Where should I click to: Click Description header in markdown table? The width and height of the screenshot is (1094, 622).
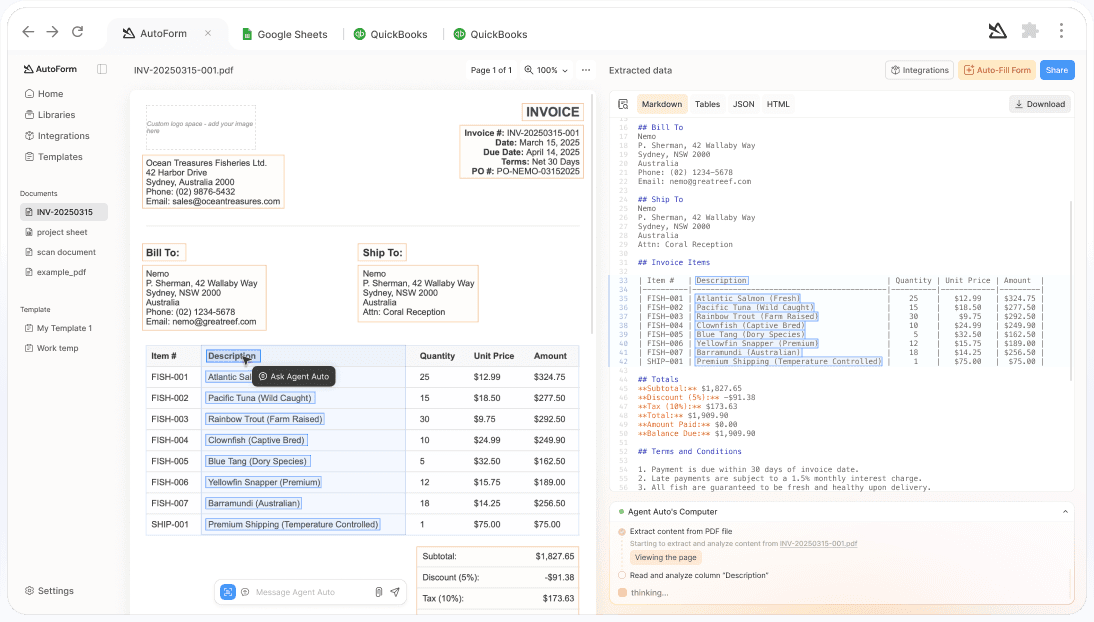click(x=721, y=281)
